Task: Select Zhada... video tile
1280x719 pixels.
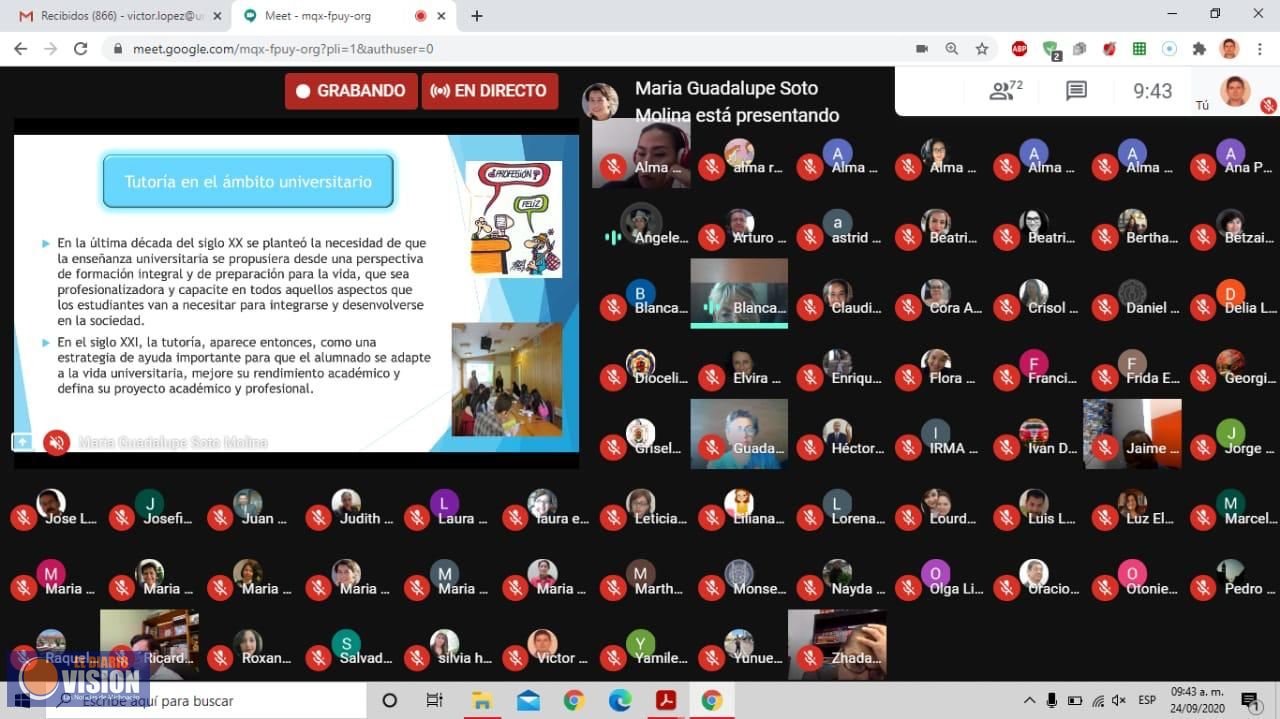Action: (x=837, y=644)
